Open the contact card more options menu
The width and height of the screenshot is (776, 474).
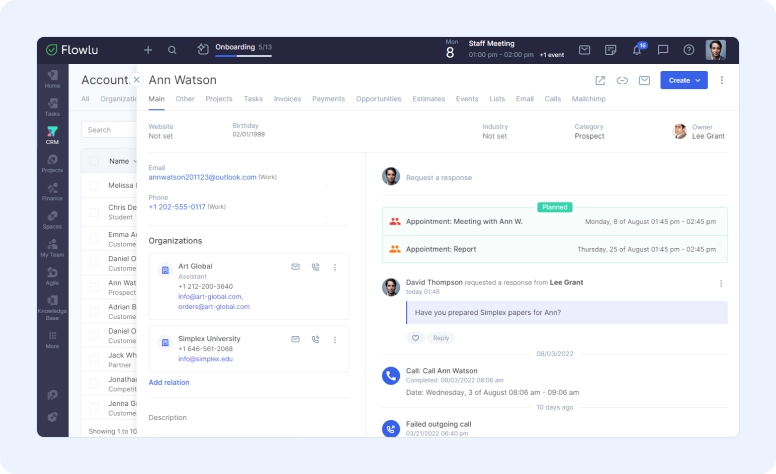point(722,80)
